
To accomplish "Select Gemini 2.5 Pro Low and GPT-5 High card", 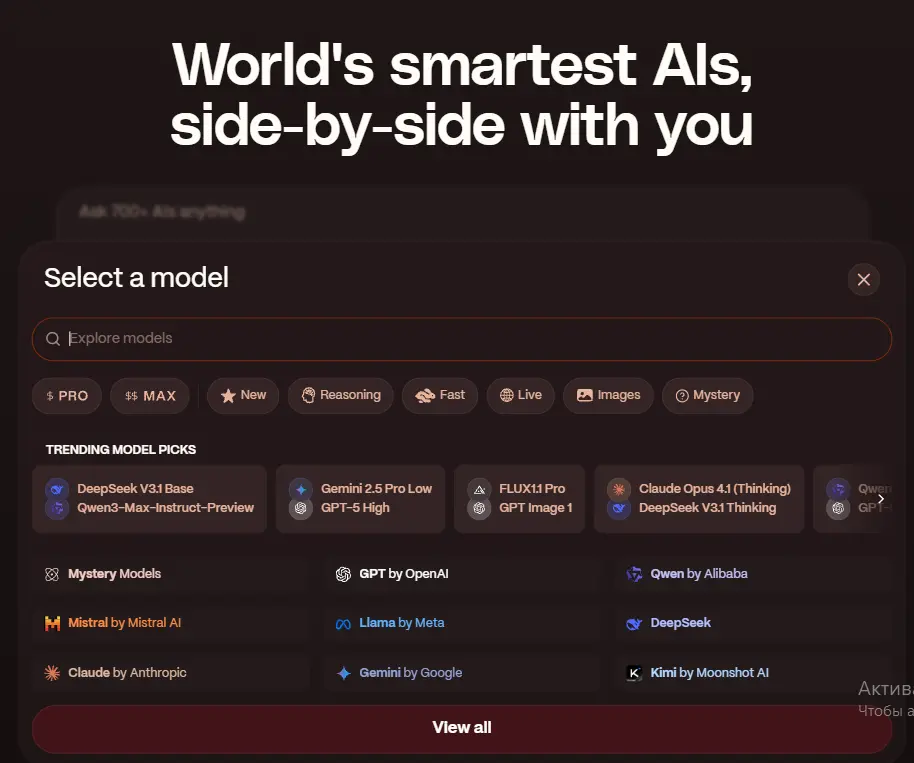I will [x=360, y=498].
